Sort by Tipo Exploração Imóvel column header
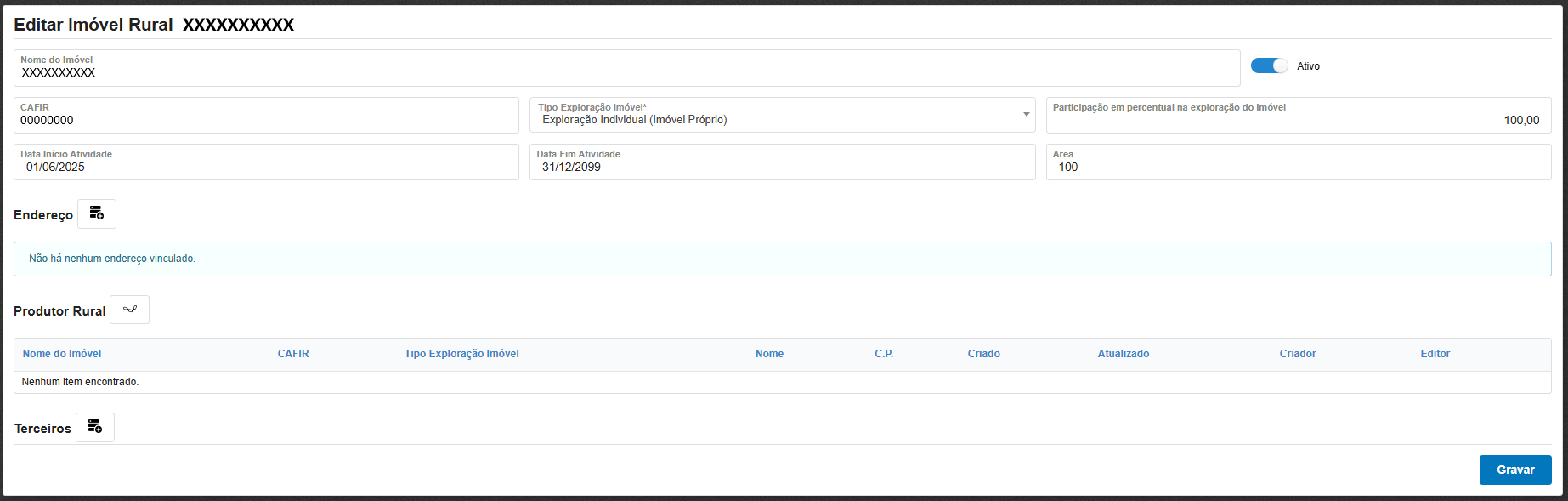The height and width of the screenshot is (501, 1568). tap(461, 354)
